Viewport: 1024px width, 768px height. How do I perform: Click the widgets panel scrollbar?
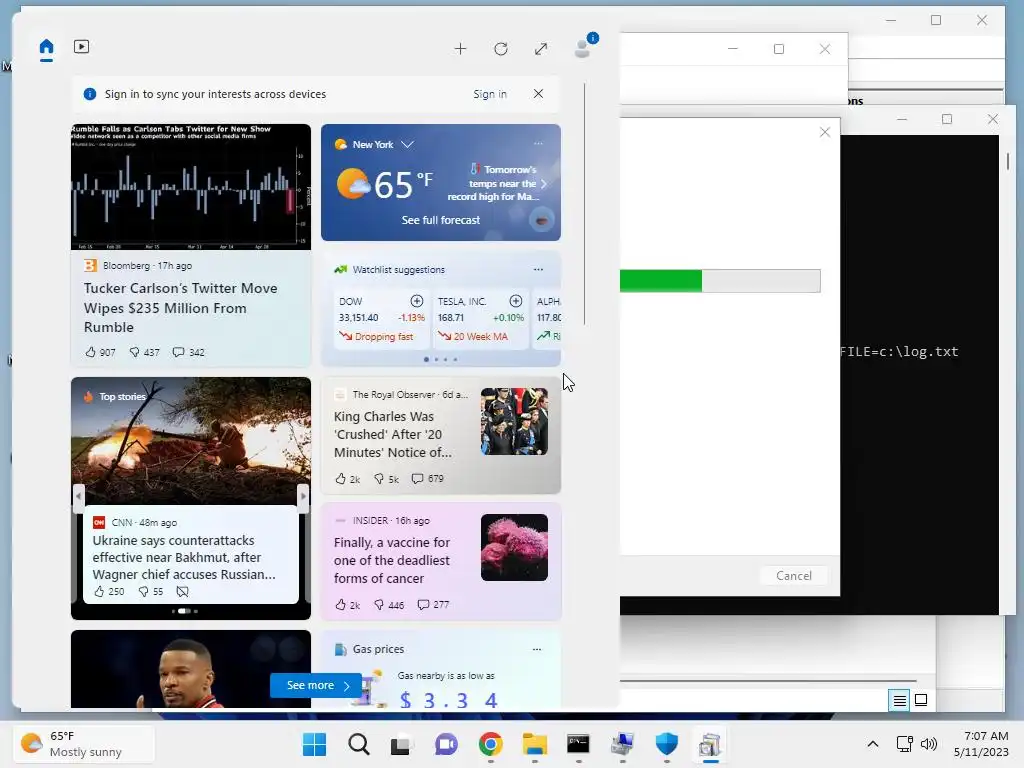click(584, 204)
